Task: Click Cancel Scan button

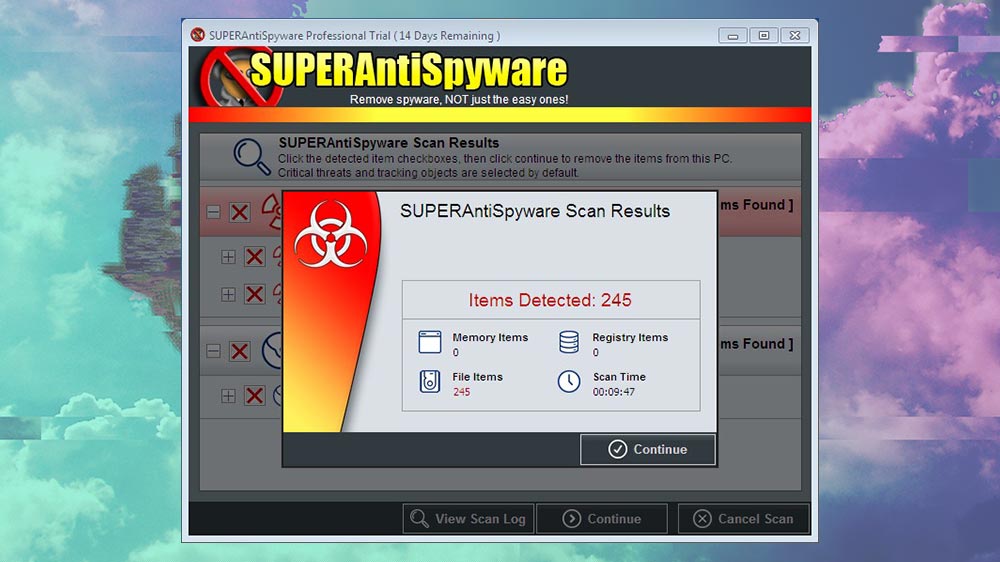Action: (744, 519)
